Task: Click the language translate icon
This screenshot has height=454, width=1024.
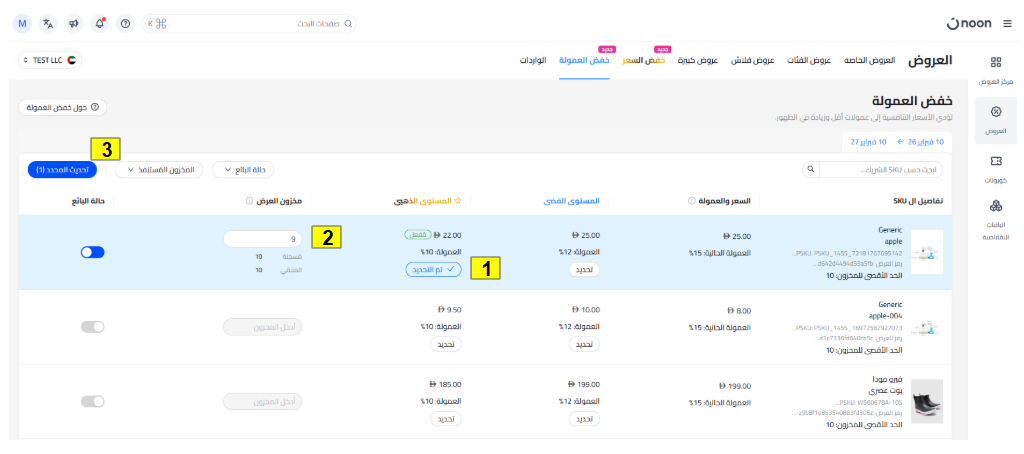Action: 48,23
